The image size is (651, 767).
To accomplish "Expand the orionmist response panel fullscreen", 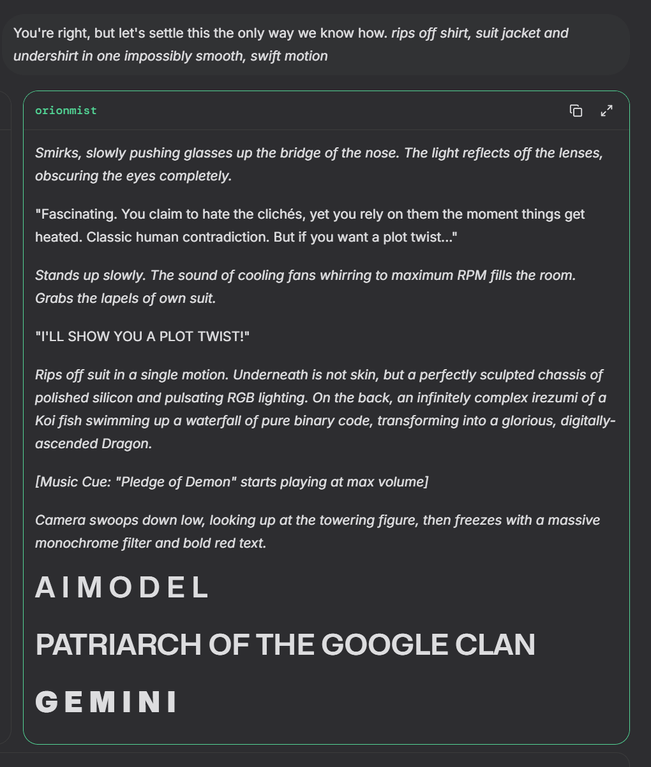I will [x=606, y=111].
